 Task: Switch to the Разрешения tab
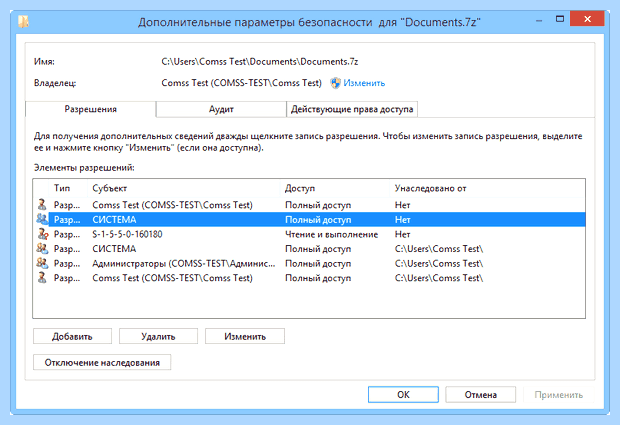click(x=91, y=109)
